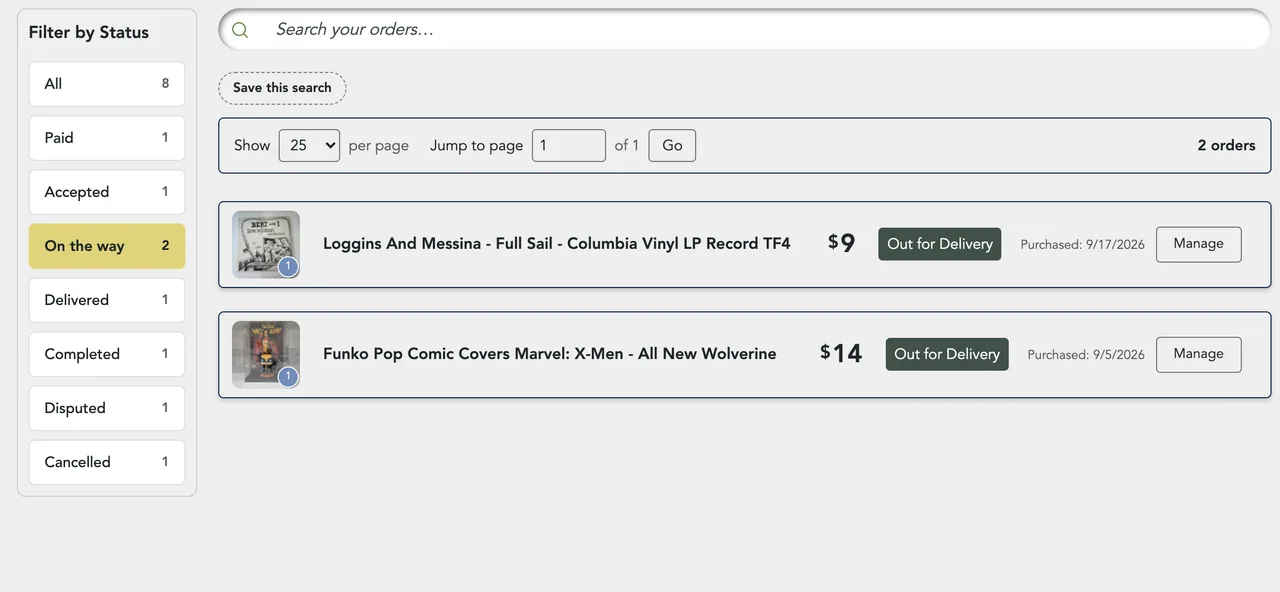Filter orders by Delivered status

[107, 300]
